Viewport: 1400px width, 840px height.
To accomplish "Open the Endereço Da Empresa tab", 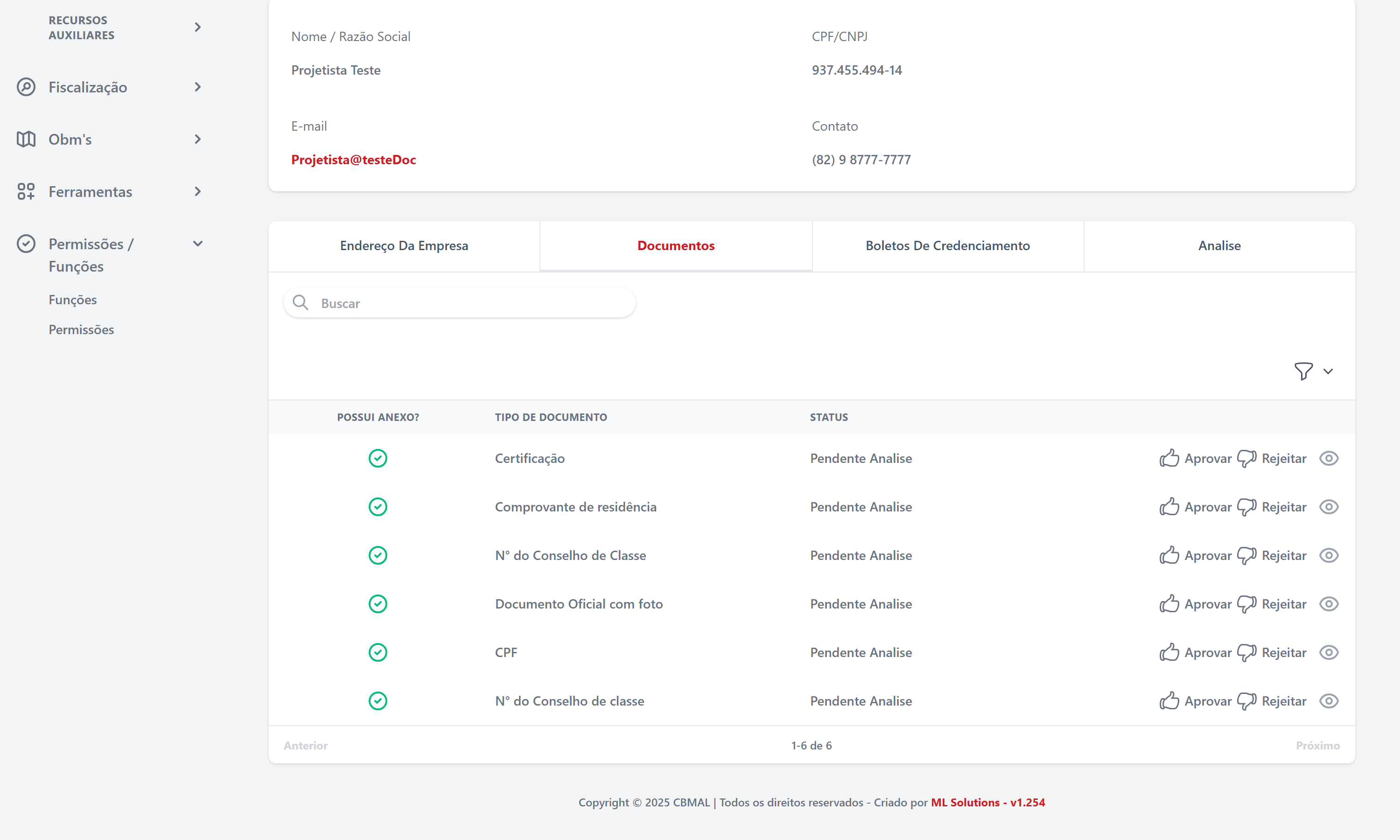I will 404,245.
